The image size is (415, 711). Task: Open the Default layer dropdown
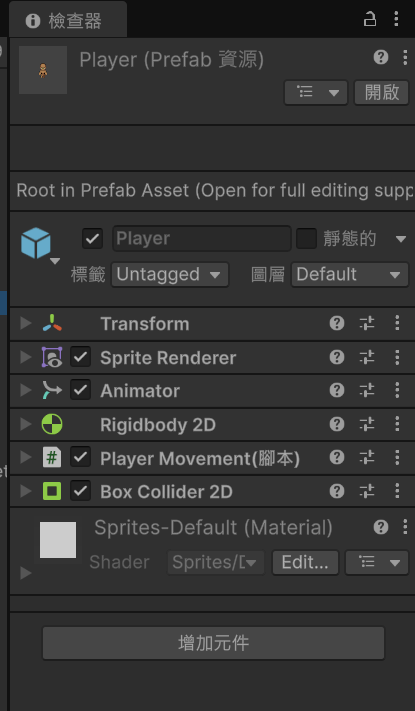350,274
